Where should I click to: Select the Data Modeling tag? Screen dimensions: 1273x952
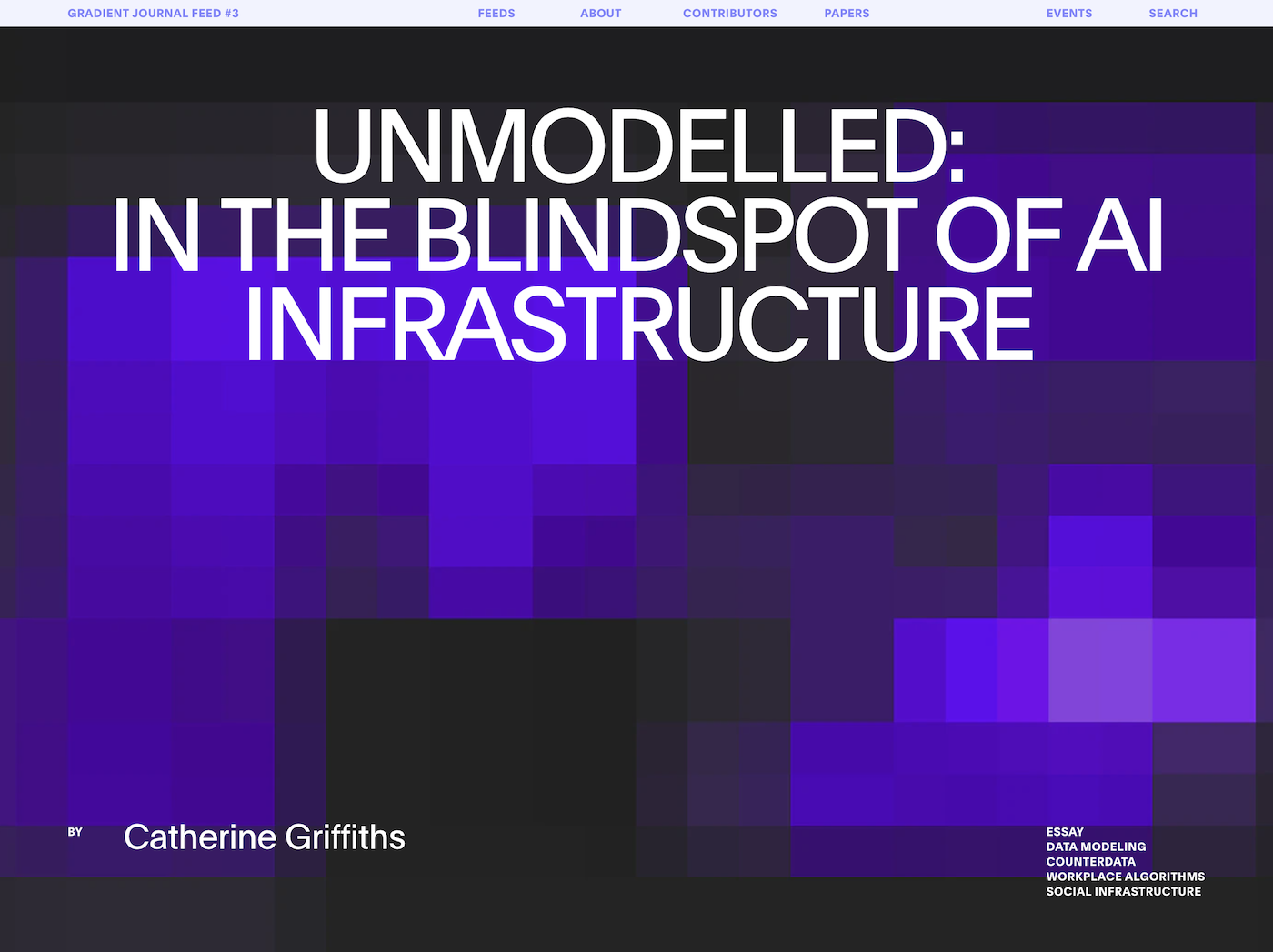(x=1096, y=847)
